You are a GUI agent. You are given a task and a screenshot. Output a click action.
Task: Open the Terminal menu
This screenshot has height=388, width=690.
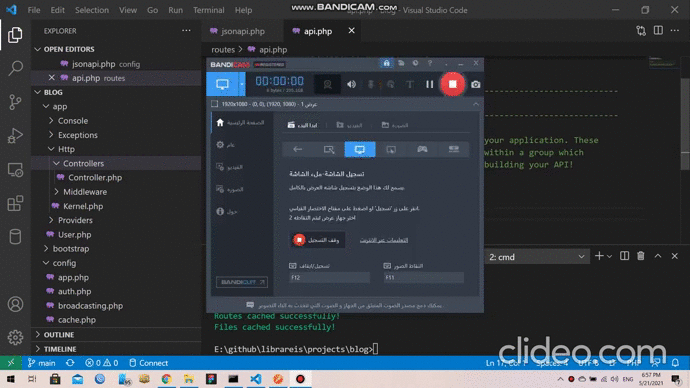[x=209, y=10]
